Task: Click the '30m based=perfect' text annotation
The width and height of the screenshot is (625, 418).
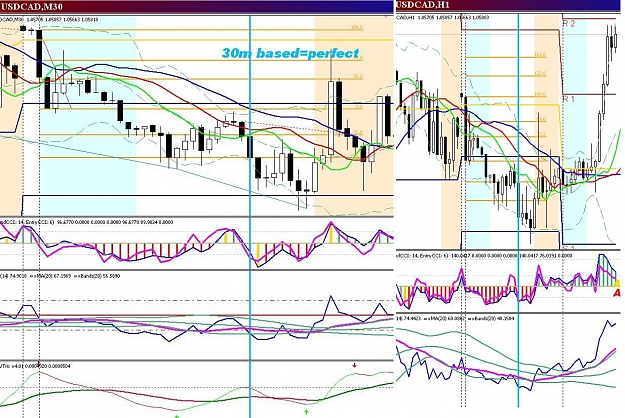Action: (x=290, y=53)
